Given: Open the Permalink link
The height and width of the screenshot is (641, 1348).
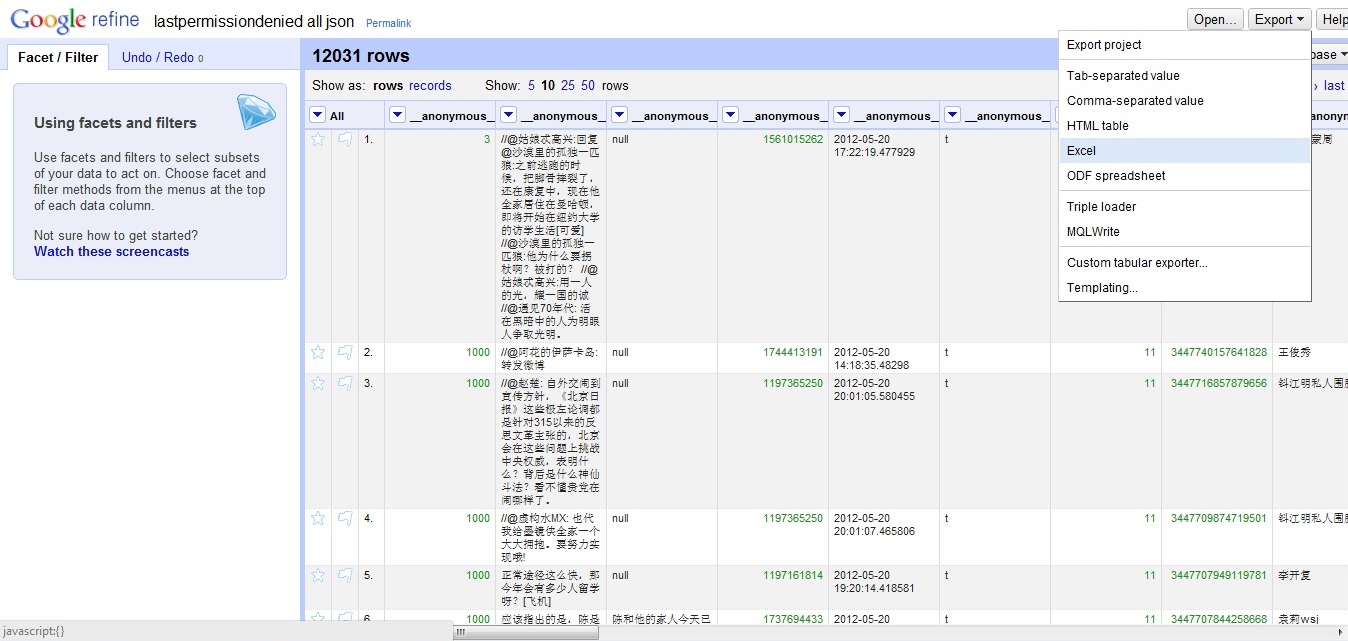Looking at the screenshot, I should click(x=388, y=23).
